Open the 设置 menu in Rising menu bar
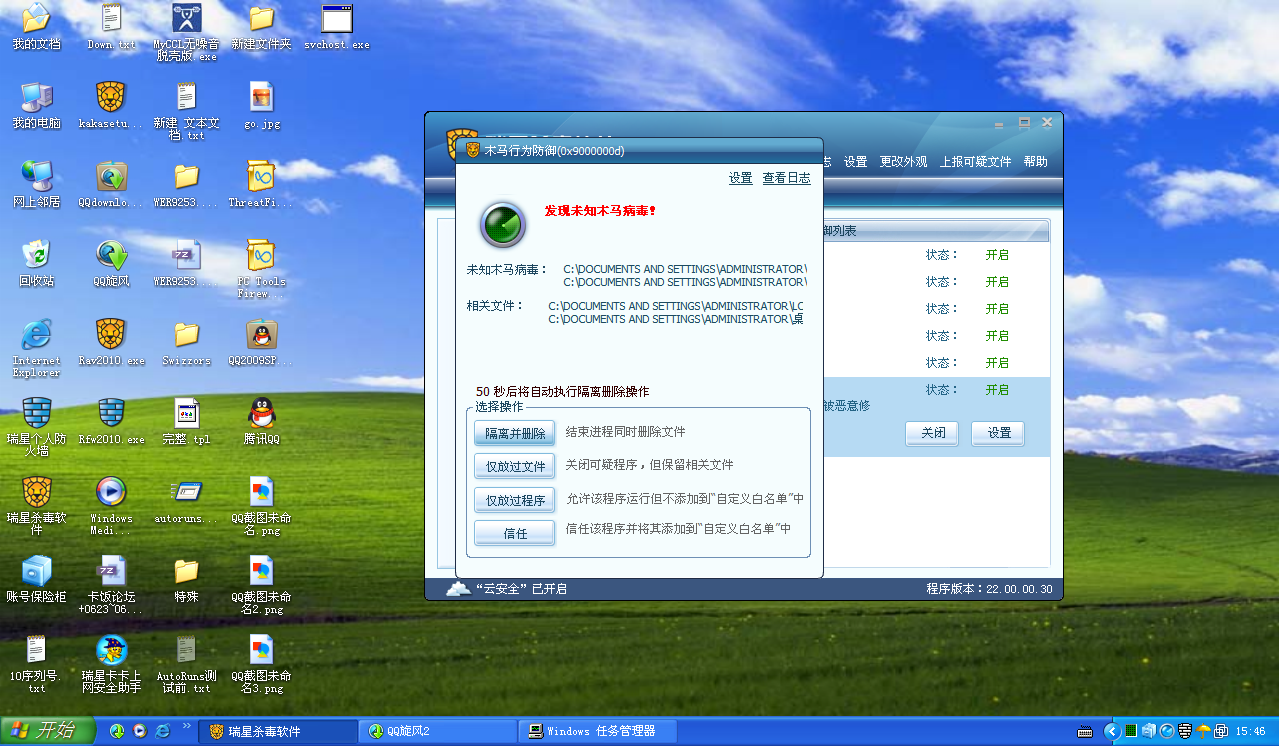The image size is (1279, 746). coord(855,162)
